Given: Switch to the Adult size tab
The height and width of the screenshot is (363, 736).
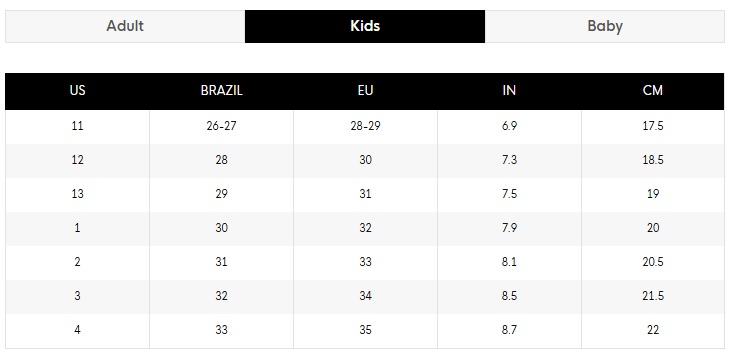Looking at the screenshot, I should 125,26.
